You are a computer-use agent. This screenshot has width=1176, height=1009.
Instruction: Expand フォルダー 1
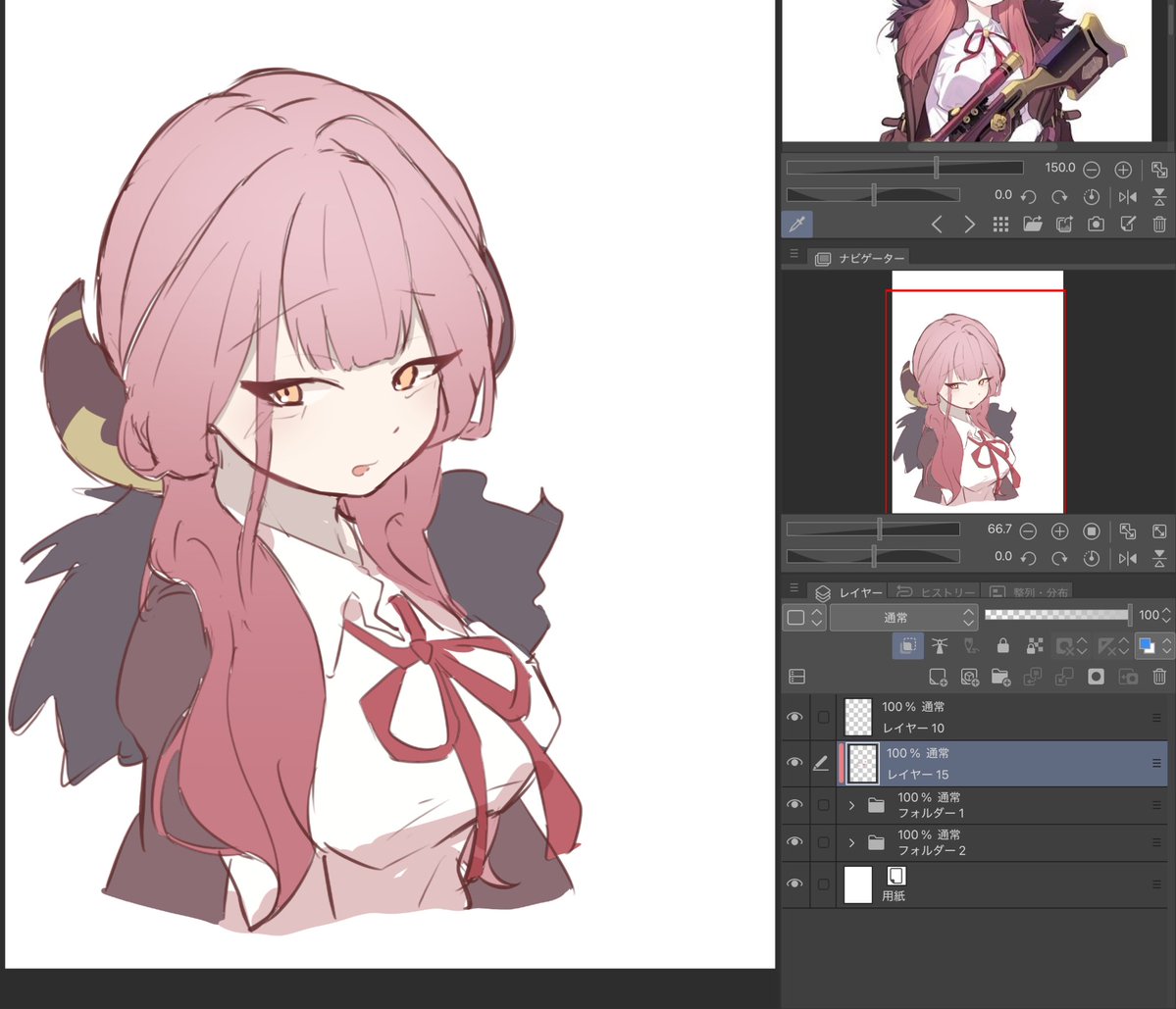click(x=851, y=806)
